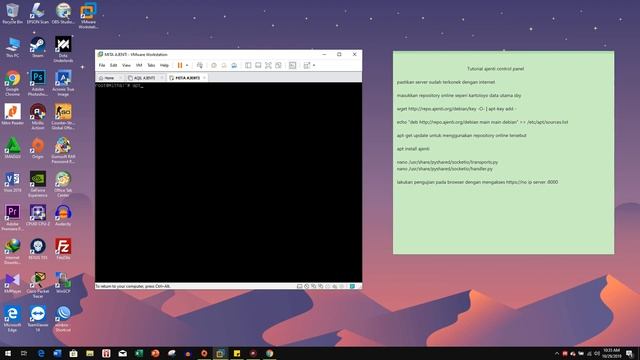This screenshot has width=640, height=360.
Task: Select the Nitro Reader desktop icon
Action: (x=12, y=115)
